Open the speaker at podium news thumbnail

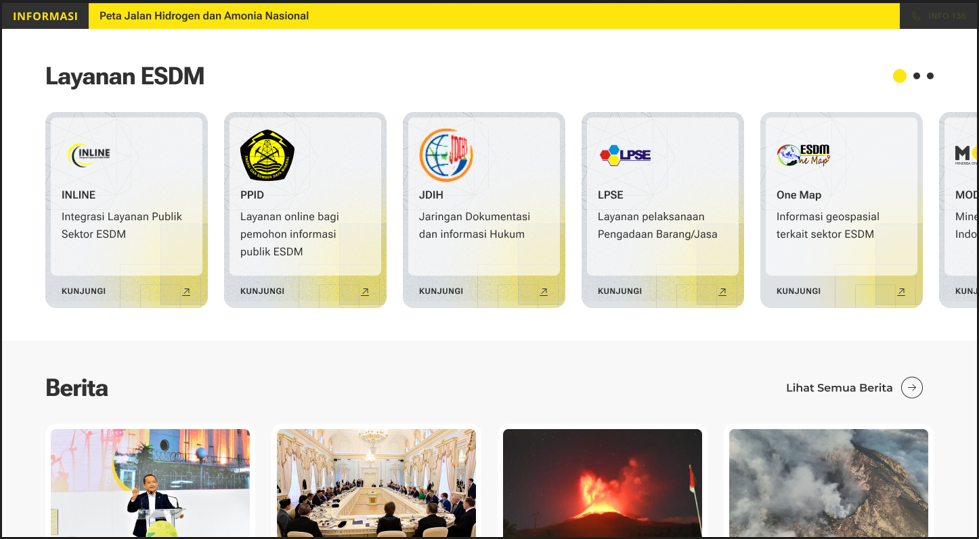150,483
